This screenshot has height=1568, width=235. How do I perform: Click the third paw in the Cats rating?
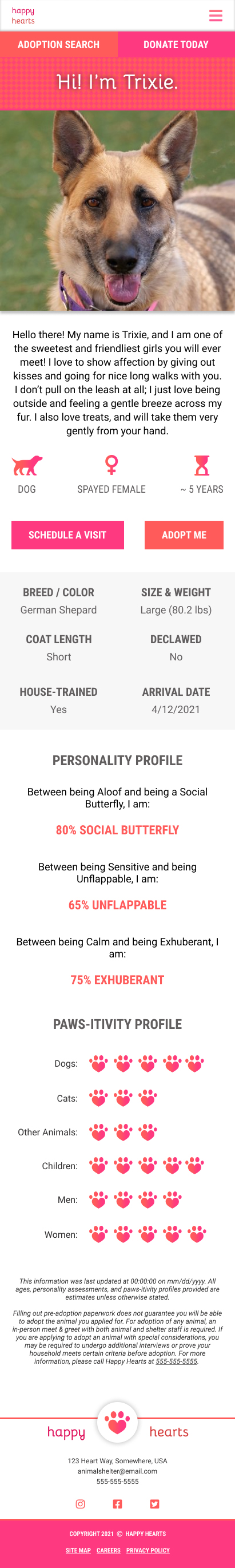(x=148, y=1098)
